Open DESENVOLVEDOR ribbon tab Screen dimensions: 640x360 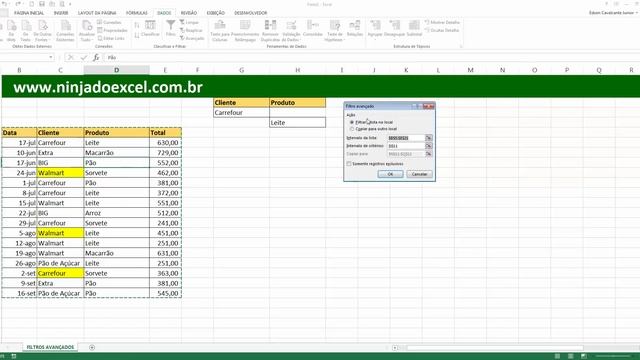pyautogui.click(x=251, y=13)
